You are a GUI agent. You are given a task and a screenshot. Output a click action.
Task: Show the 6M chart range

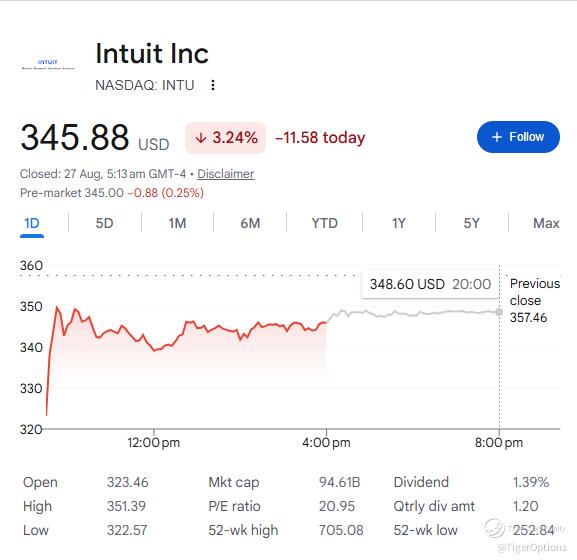pyautogui.click(x=250, y=223)
